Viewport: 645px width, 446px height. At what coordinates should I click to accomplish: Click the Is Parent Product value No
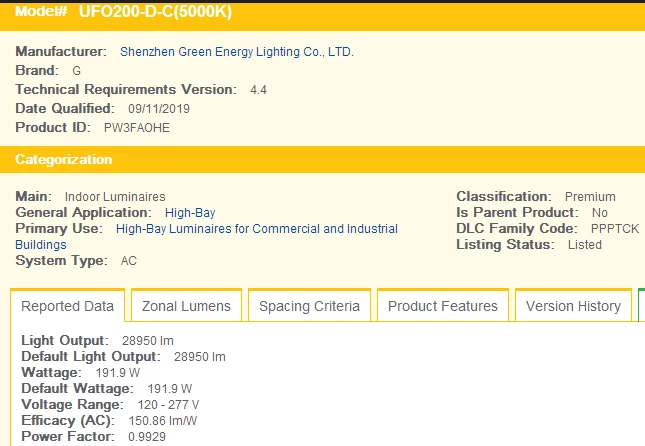point(600,213)
